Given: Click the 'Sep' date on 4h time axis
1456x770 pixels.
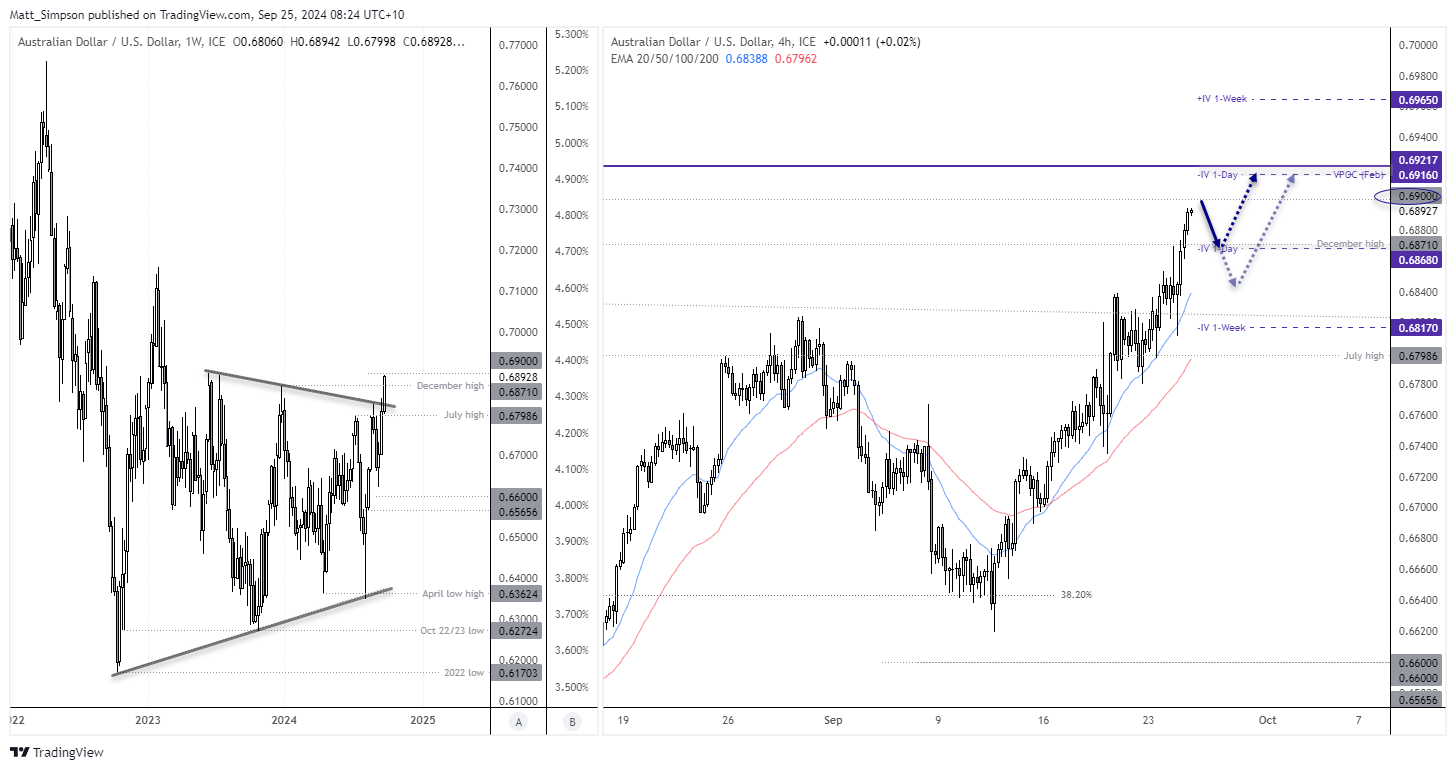Looking at the screenshot, I should point(834,720).
